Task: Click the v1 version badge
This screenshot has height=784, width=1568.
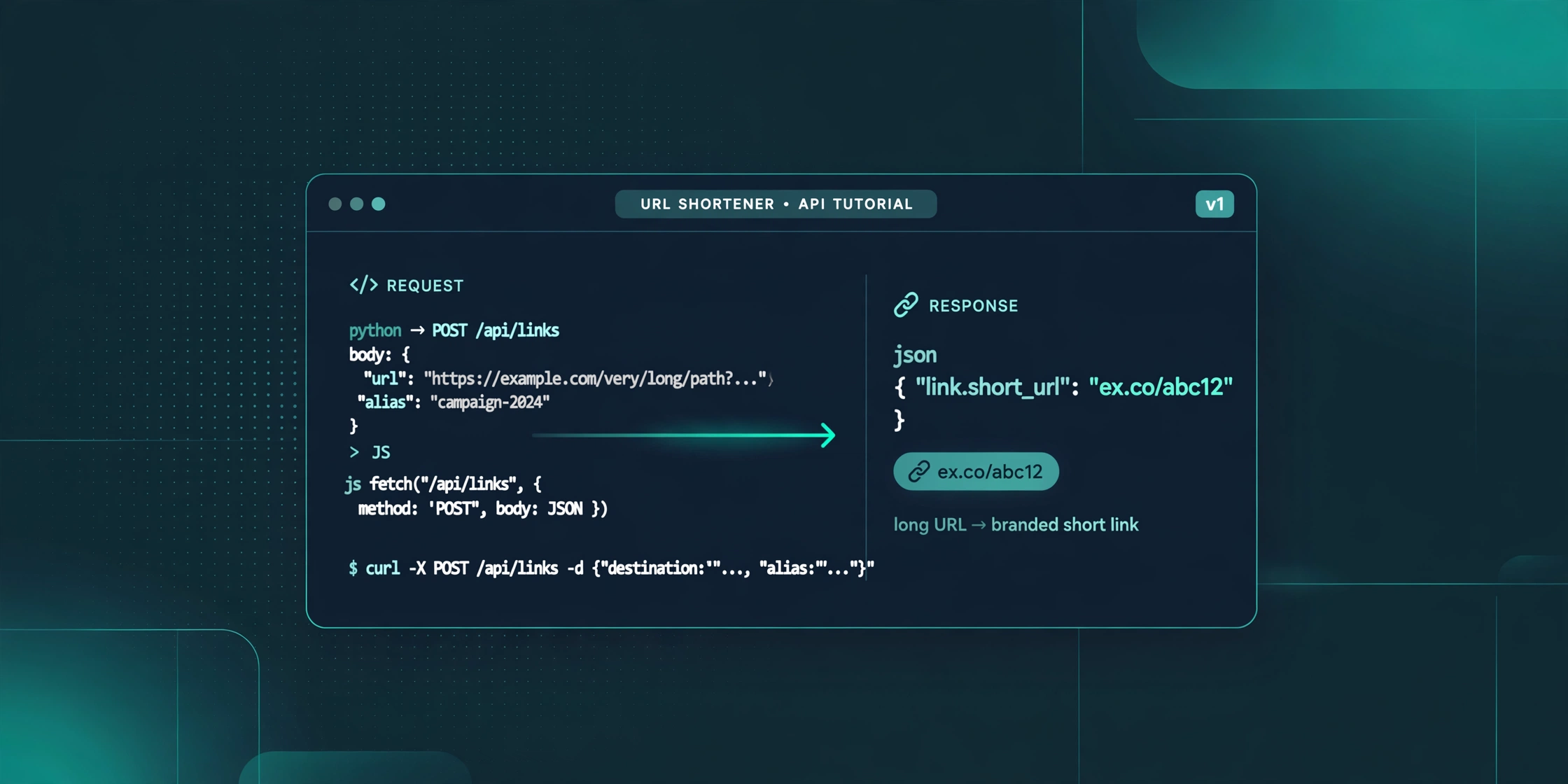Action: coord(1214,204)
